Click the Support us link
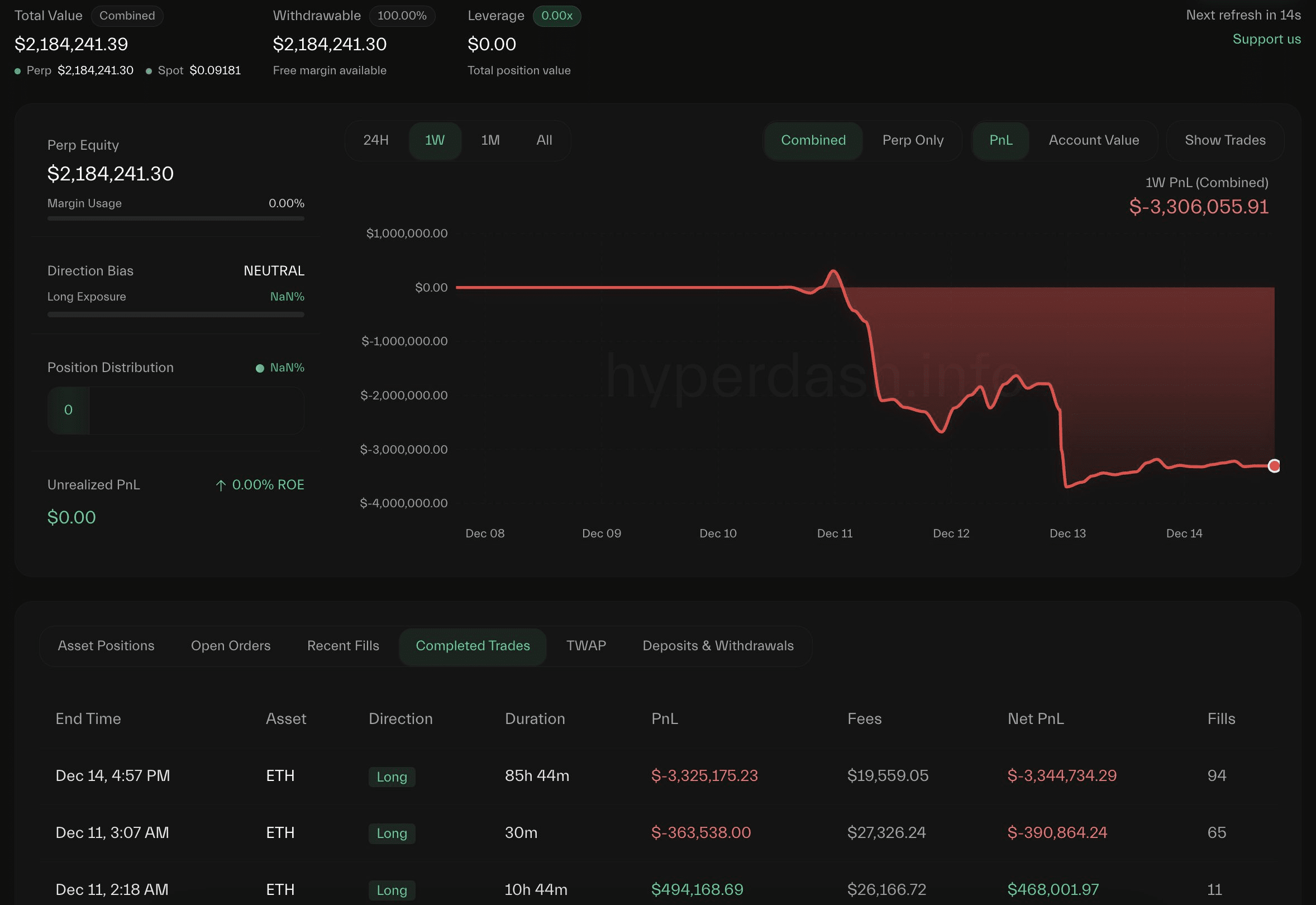The width and height of the screenshot is (1316, 905). coord(1266,39)
